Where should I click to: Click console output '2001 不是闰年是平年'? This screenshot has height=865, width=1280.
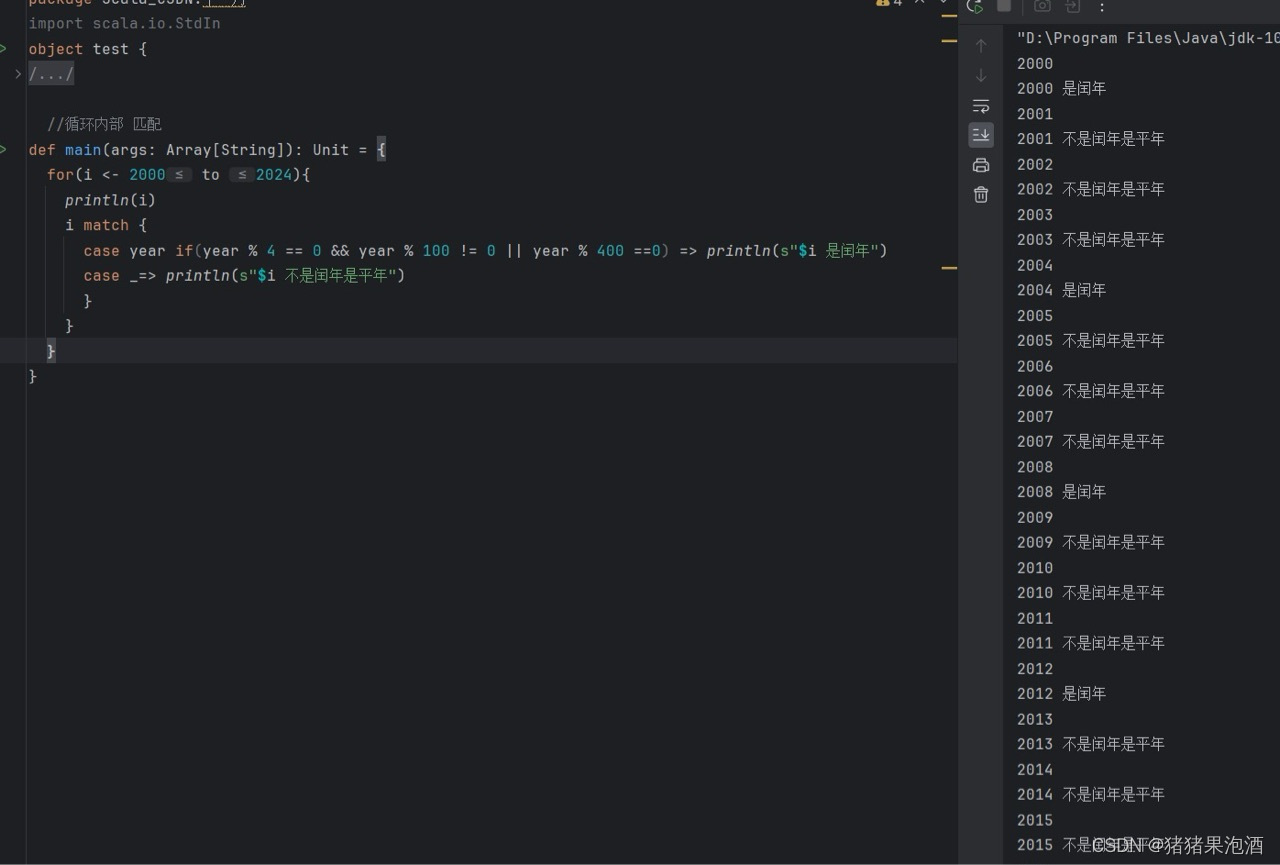[x=1091, y=139]
